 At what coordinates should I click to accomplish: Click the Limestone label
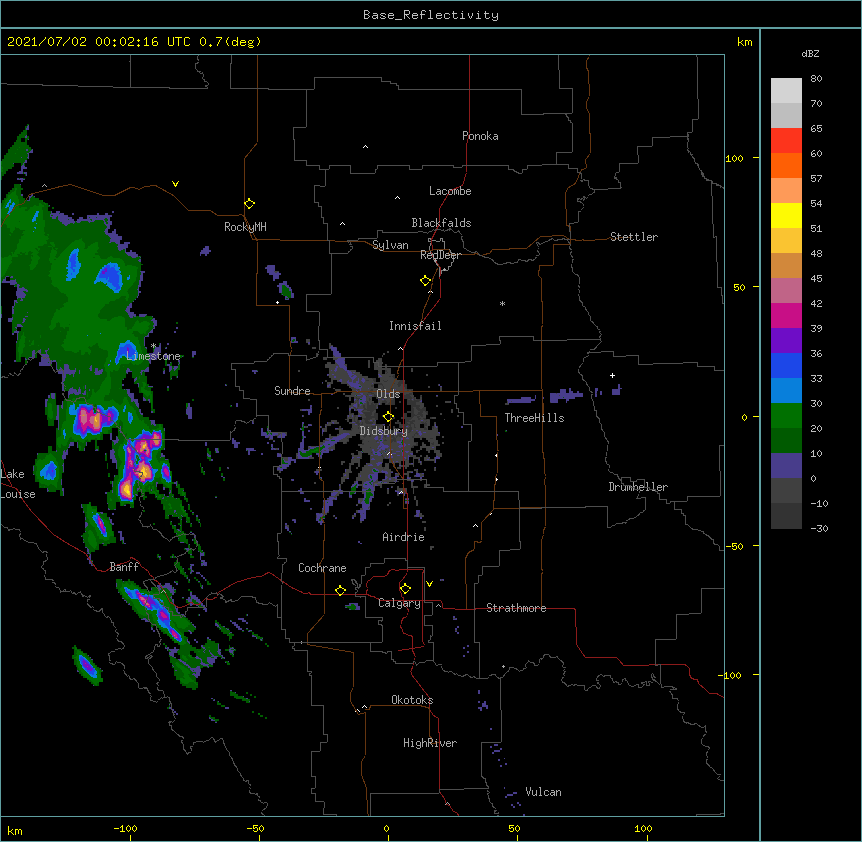153,356
